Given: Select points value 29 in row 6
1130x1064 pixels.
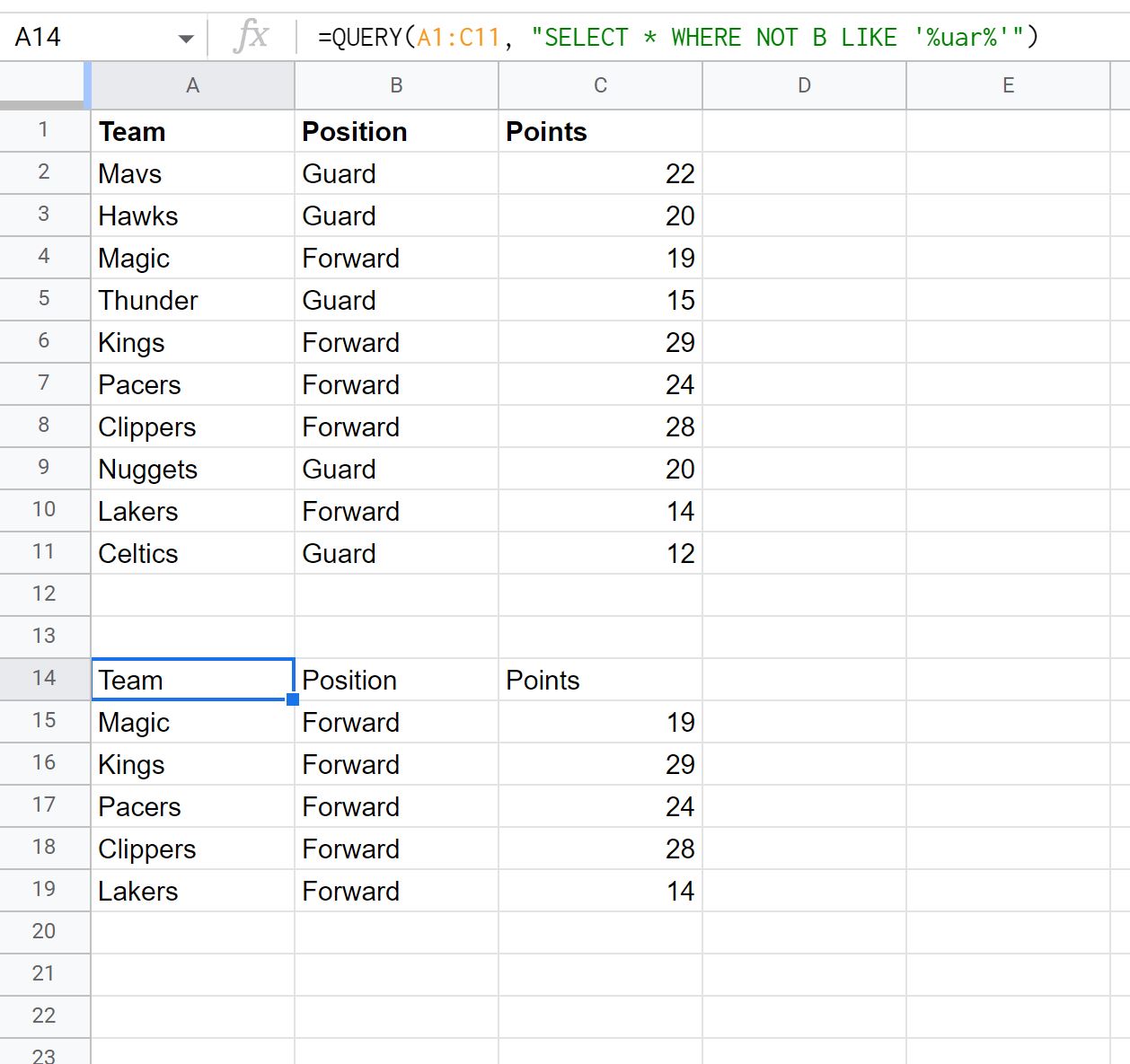Looking at the screenshot, I should (600, 342).
